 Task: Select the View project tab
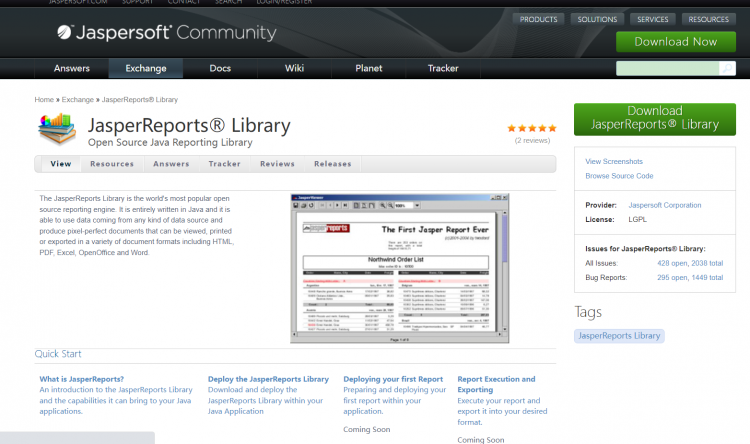tap(61, 164)
